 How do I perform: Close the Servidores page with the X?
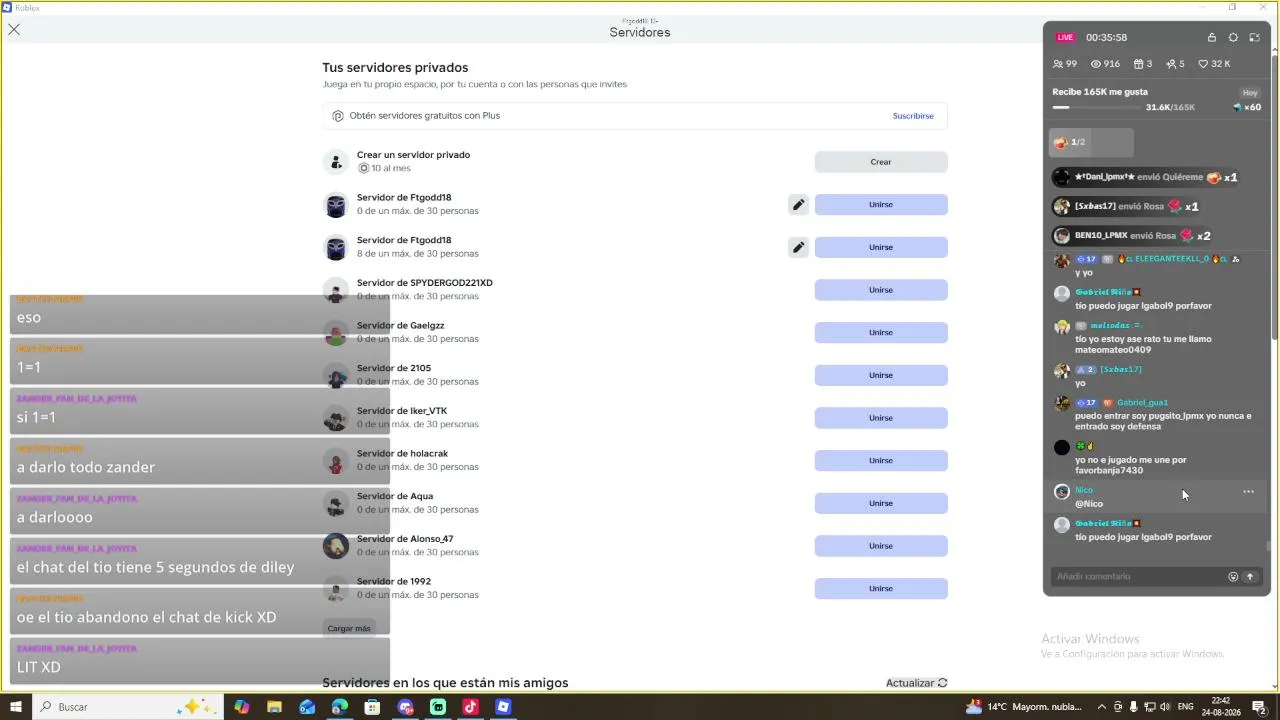point(14,30)
